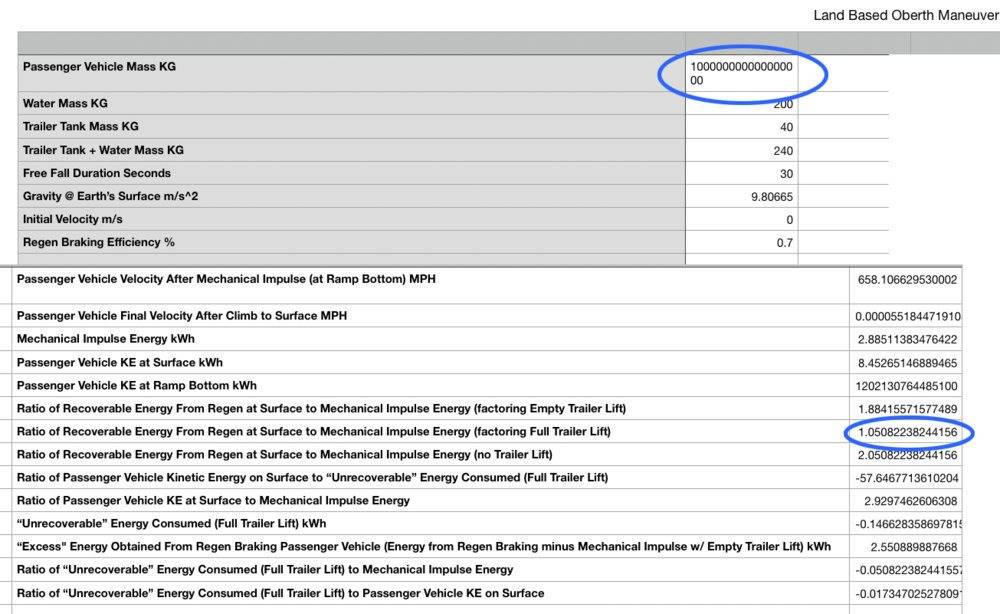1000x614 pixels.
Task: Select the Water Mass KG label cell
Action: [x=351, y=103]
